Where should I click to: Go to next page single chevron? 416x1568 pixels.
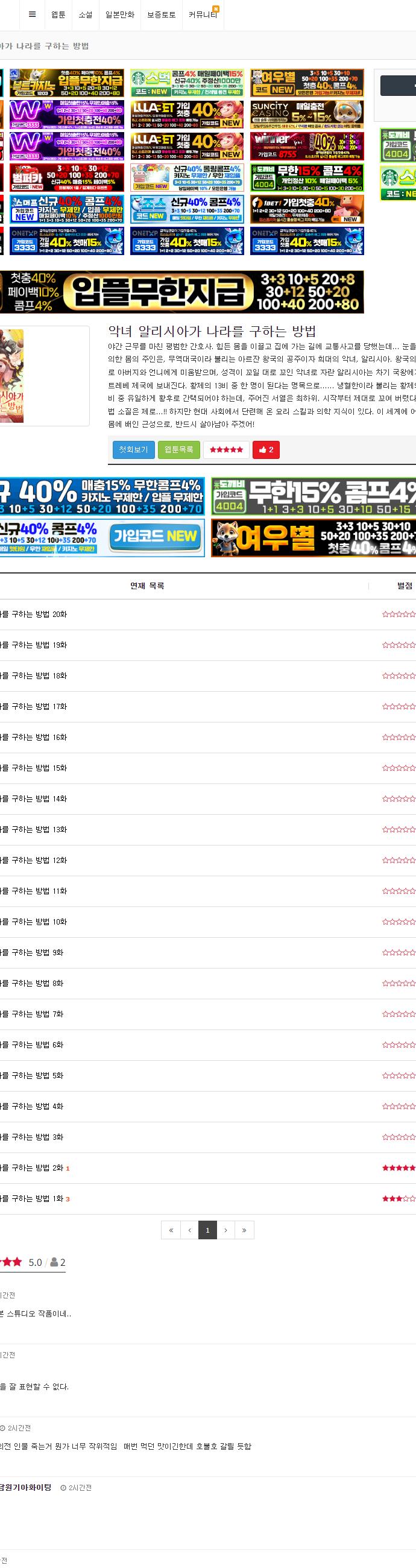[x=225, y=1230]
